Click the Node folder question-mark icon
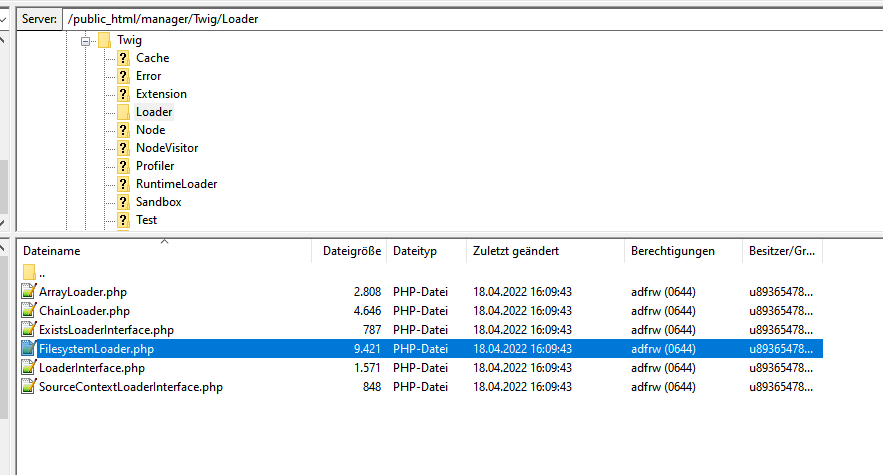Screen dimensions: 883x475 tap(123, 130)
